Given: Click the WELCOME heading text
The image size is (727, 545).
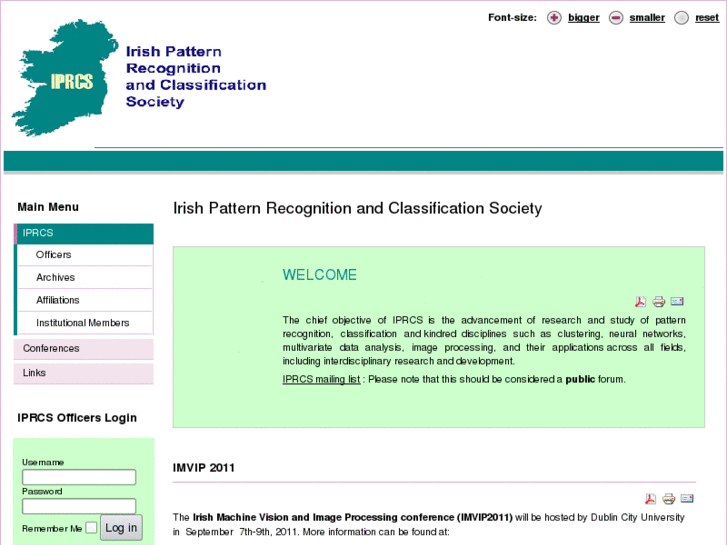Looking at the screenshot, I should [x=319, y=275].
